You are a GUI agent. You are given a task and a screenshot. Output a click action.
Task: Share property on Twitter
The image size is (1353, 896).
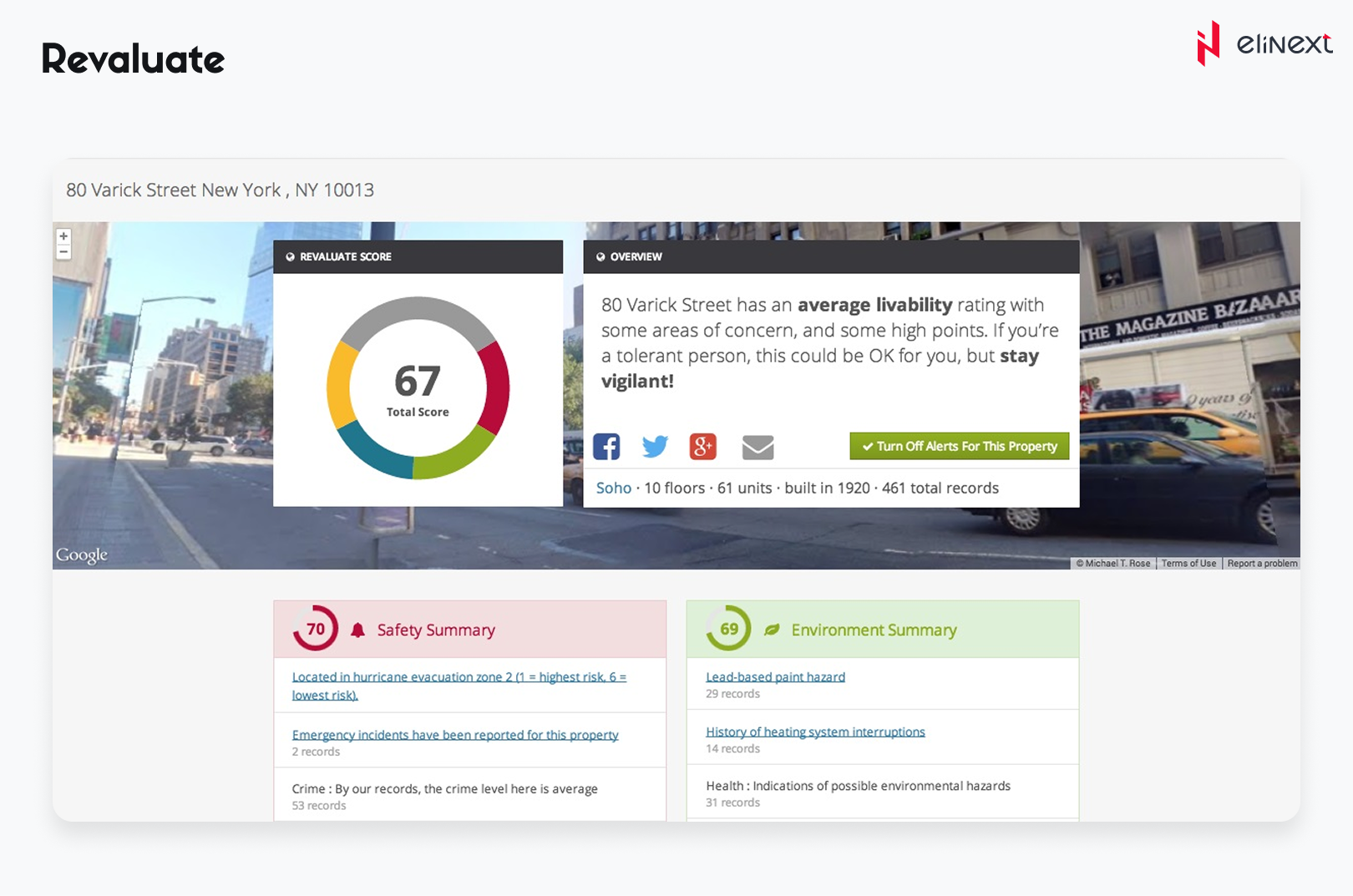[x=655, y=447]
